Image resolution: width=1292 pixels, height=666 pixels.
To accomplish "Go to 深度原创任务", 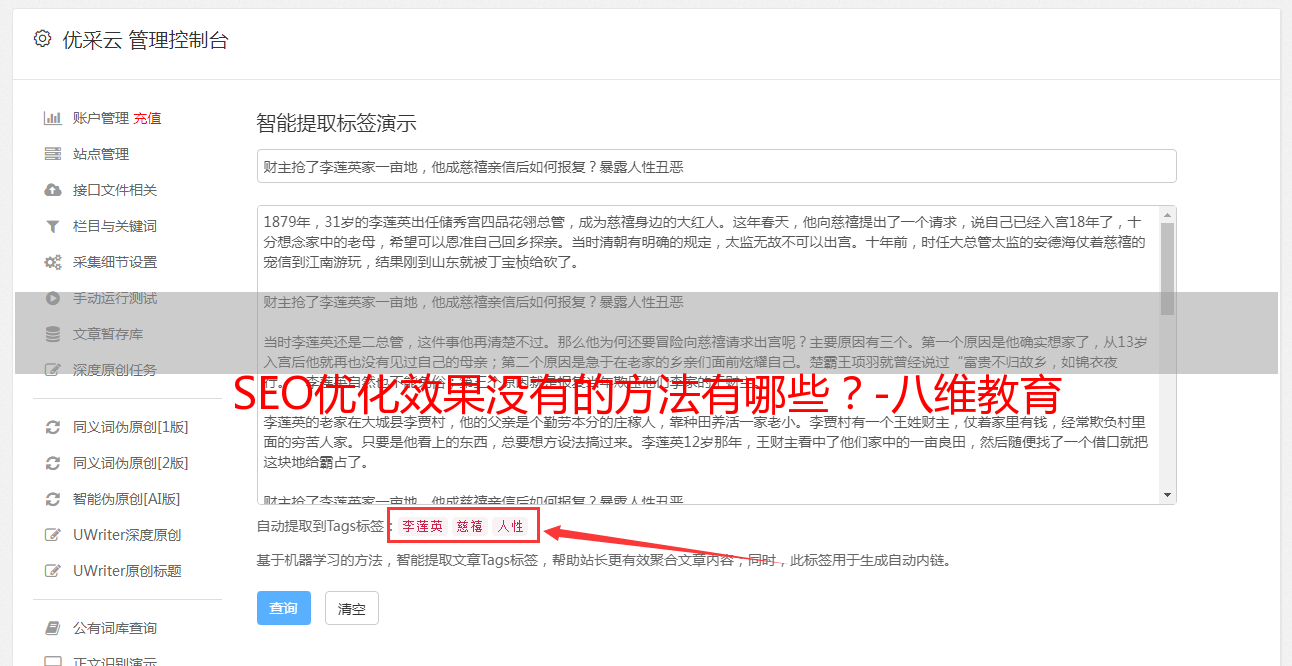I will 115,370.
